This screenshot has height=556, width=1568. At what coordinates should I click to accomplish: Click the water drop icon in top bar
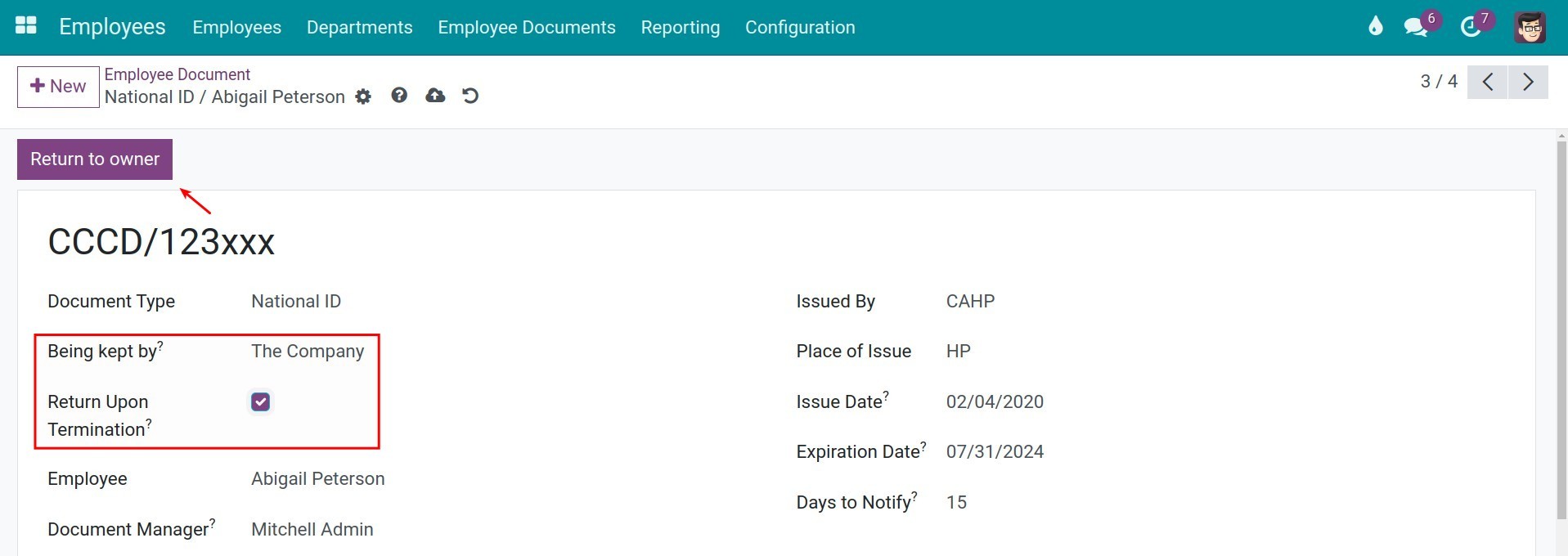pos(1375,26)
